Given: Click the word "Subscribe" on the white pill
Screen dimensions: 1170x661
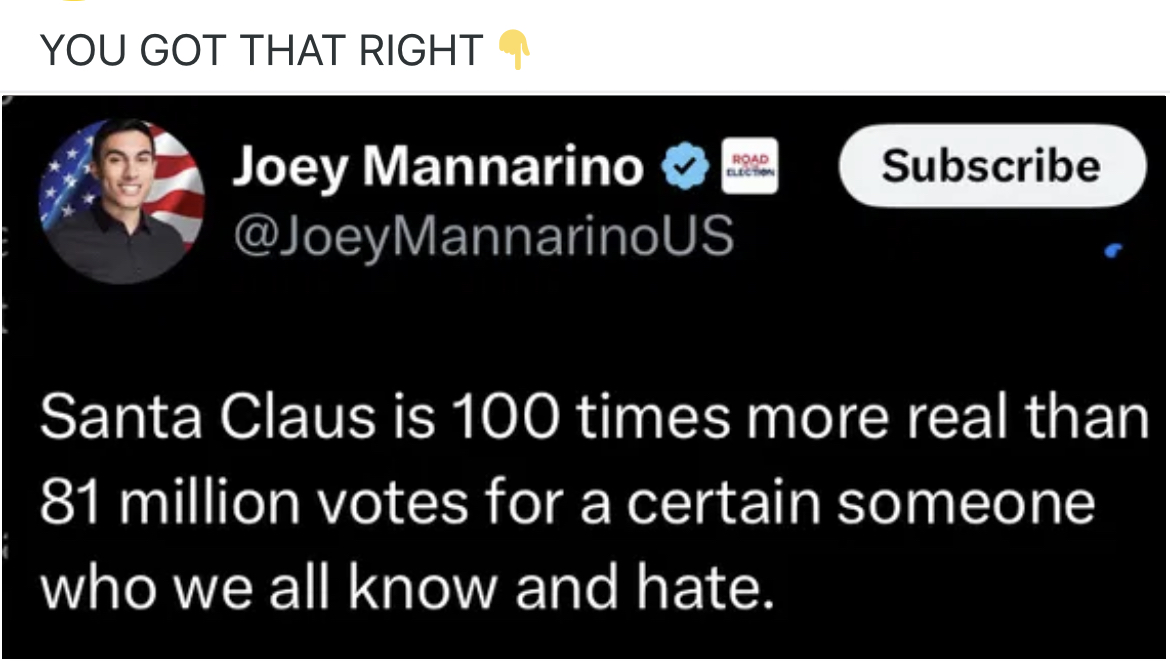Looking at the screenshot, I should click(x=990, y=166).
